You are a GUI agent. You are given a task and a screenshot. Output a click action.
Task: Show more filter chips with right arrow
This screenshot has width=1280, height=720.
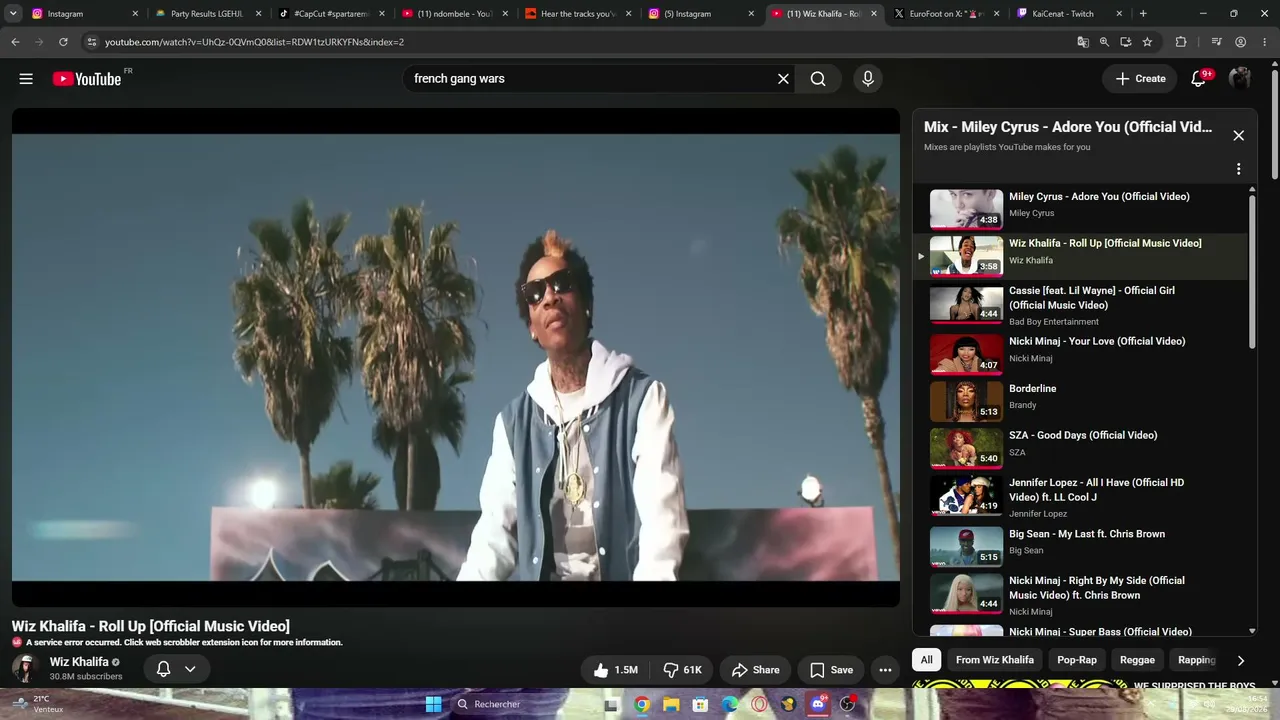[x=1241, y=660]
